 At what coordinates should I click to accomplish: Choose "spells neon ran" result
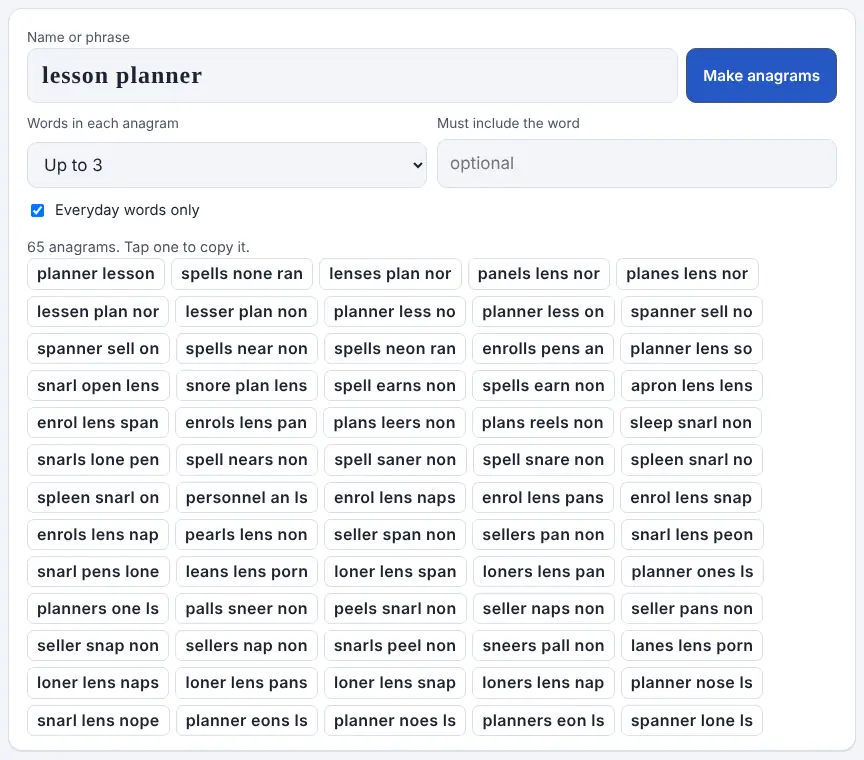[395, 349]
